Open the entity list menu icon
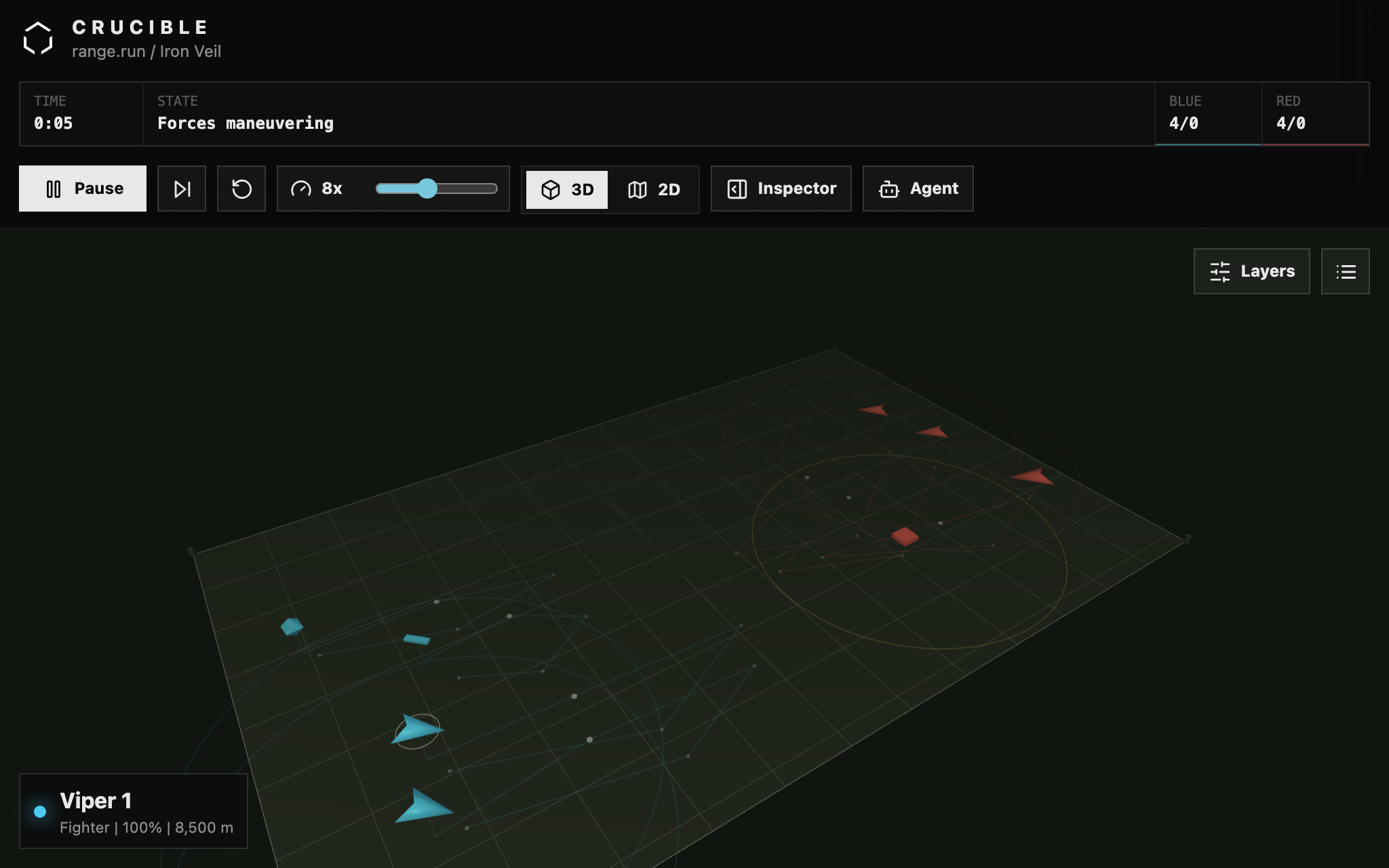The height and width of the screenshot is (868, 1389). point(1346,271)
